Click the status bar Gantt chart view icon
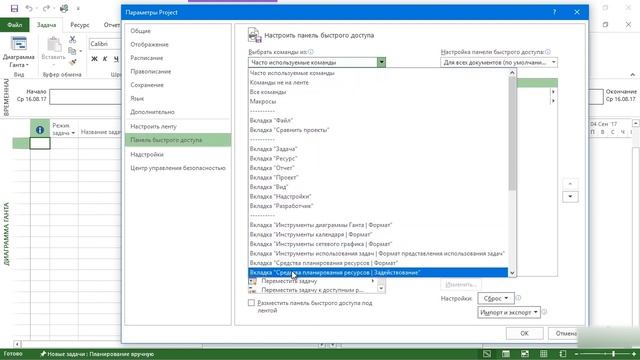This screenshot has width=640, height=360. 487,354
